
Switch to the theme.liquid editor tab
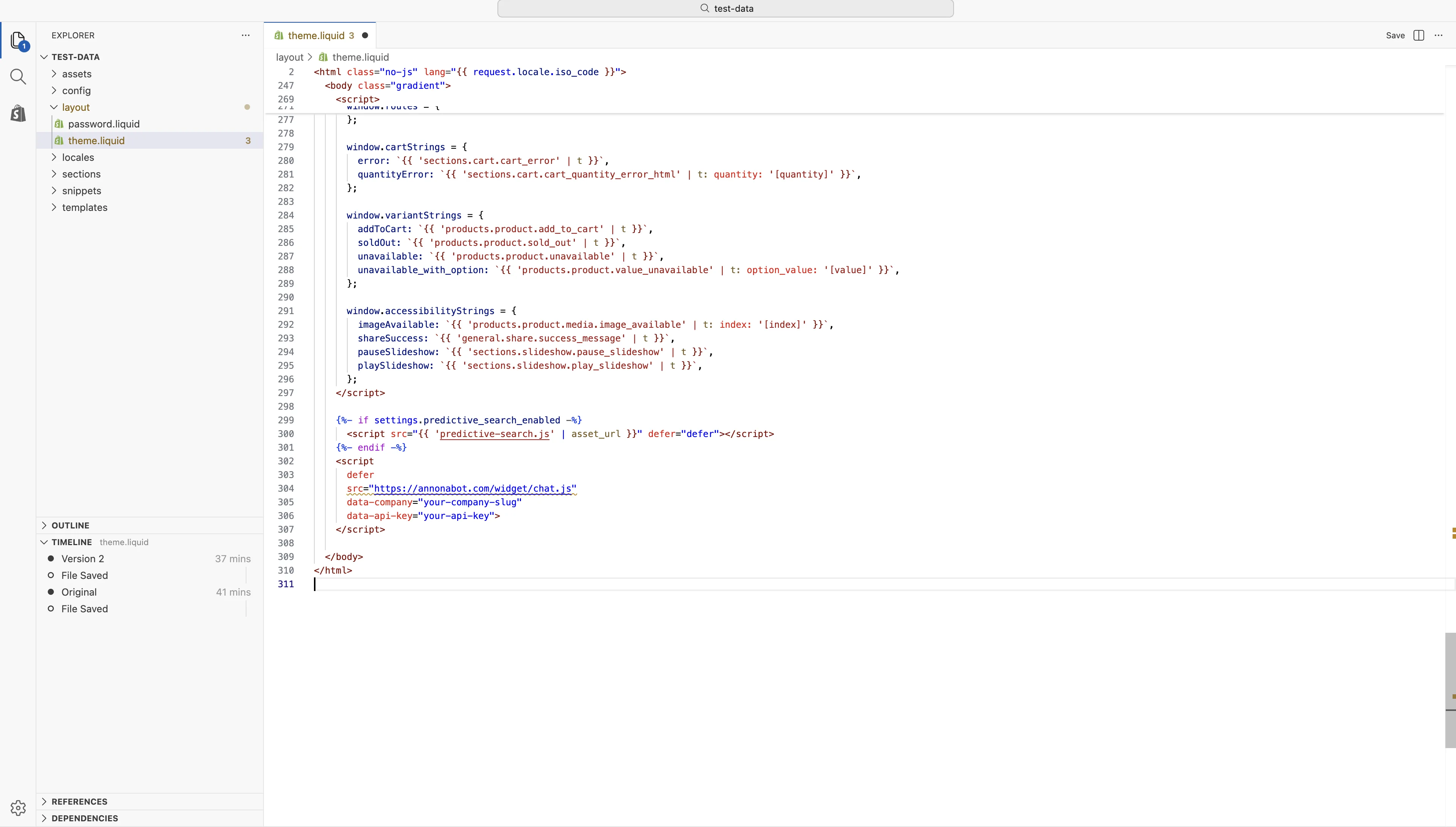tap(320, 35)
